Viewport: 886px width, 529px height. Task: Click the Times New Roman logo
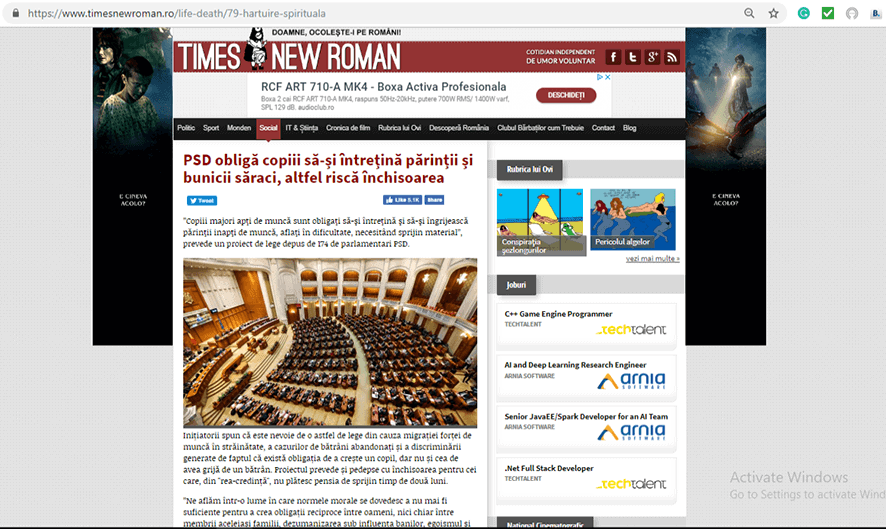(289, 56)
